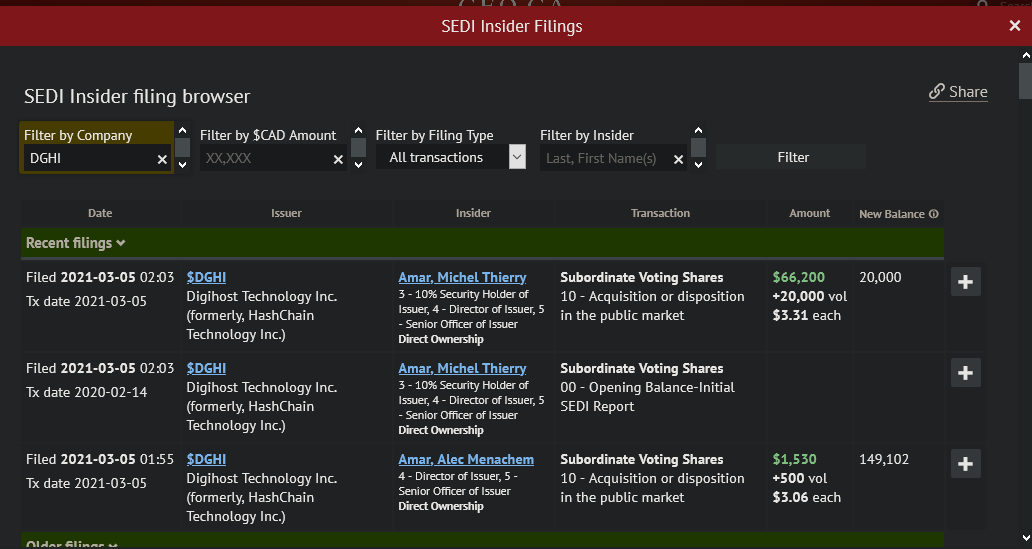Clear the Filter by Company field

tap(162, 159)
